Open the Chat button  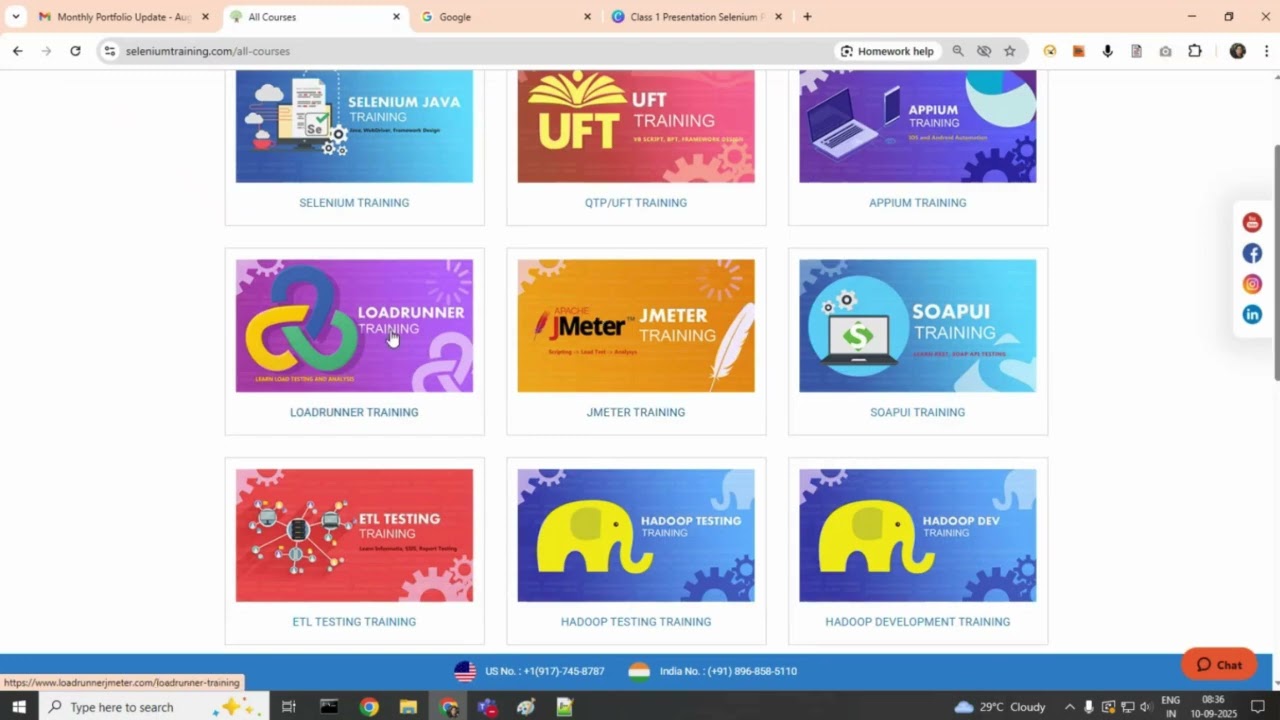point(1219,665)
